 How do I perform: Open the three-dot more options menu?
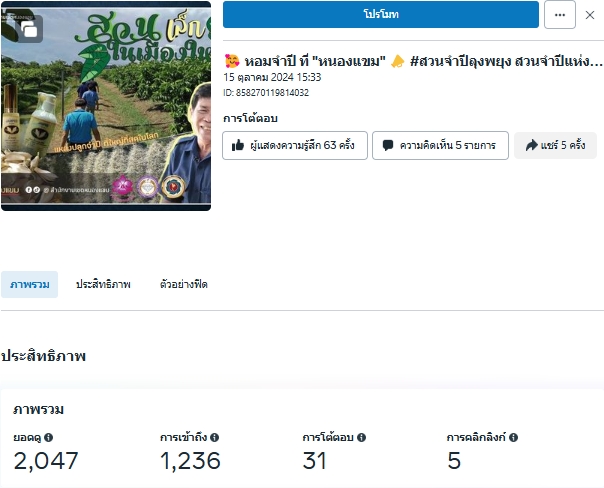click(559, 15)
